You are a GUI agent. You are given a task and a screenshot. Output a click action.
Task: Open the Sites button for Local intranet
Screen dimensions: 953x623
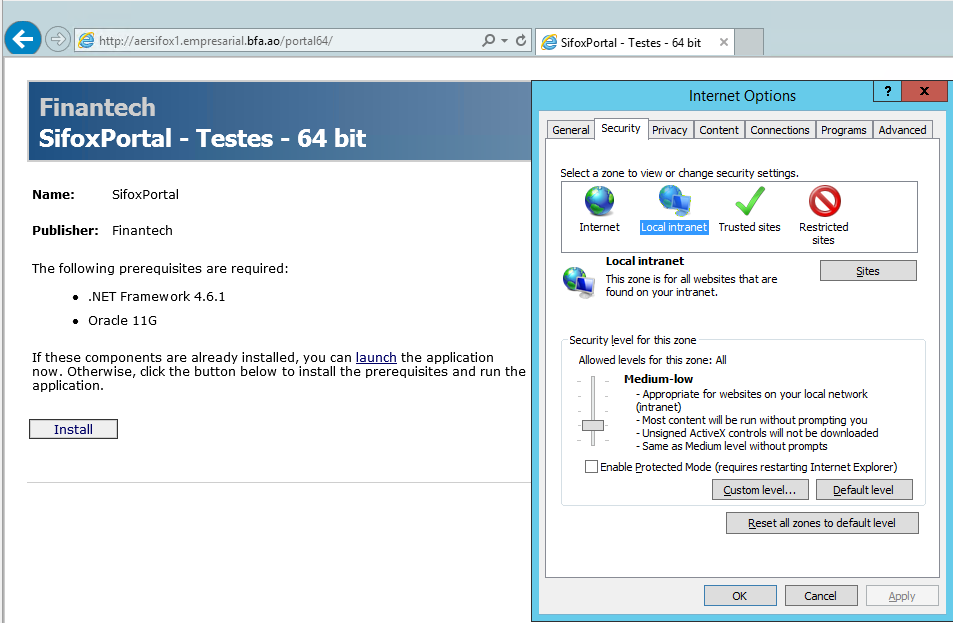868,271
